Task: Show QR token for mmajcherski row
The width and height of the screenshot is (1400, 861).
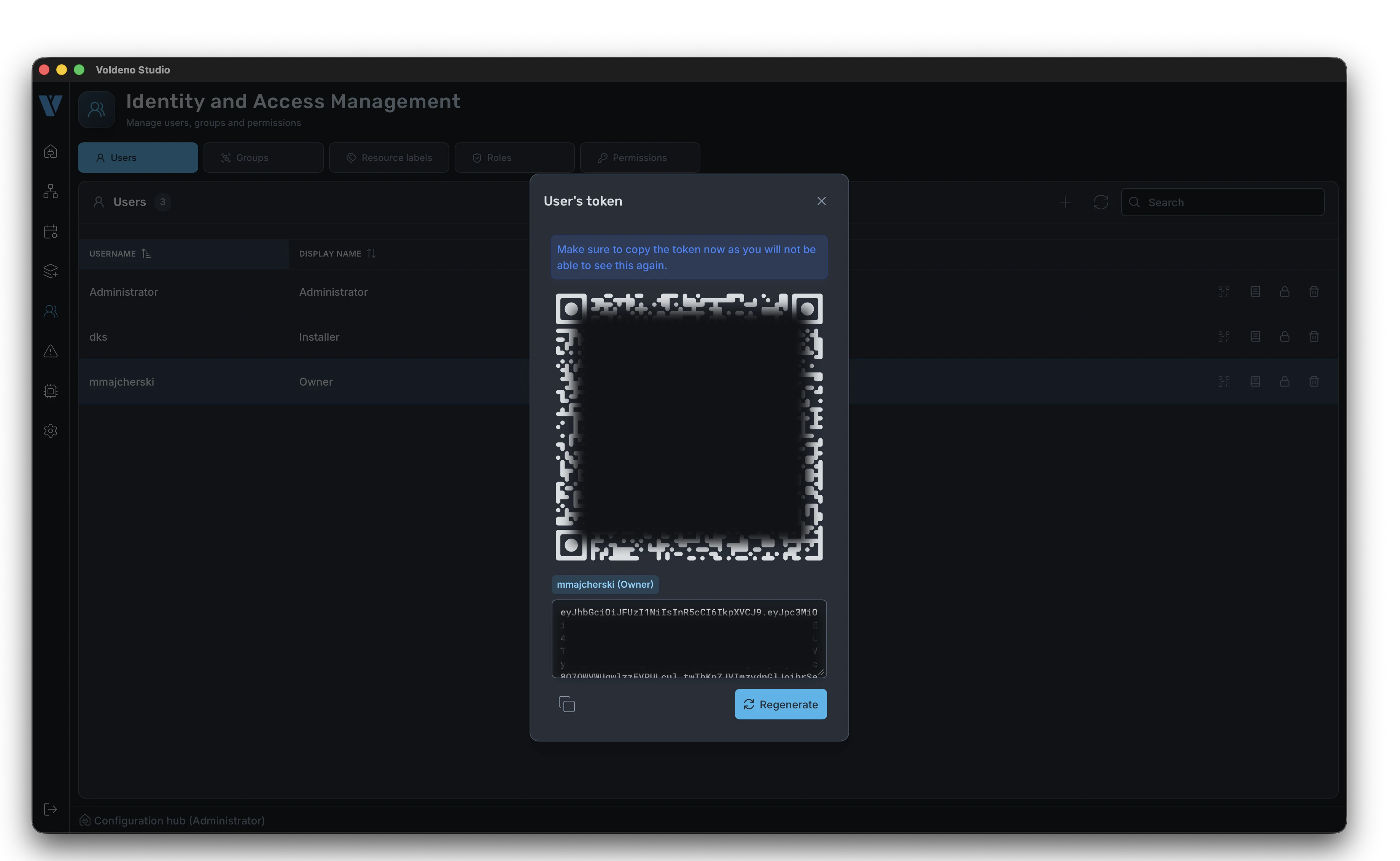Action: coord(1223,381)
